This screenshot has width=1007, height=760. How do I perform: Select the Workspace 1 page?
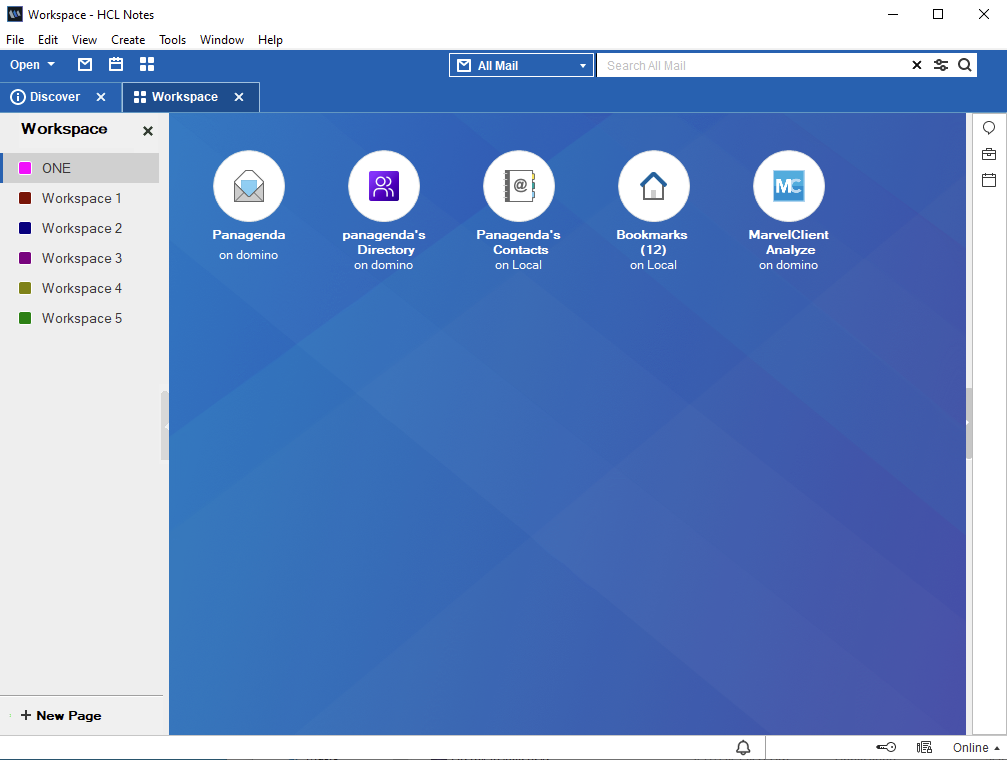(x=80, y=199)
